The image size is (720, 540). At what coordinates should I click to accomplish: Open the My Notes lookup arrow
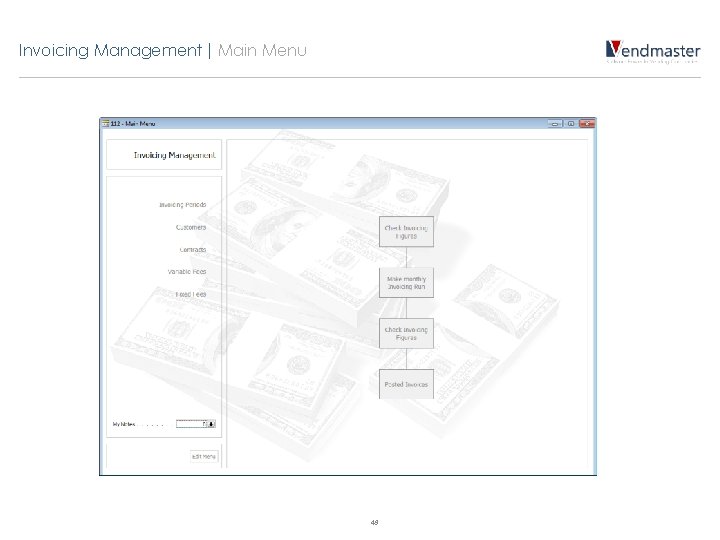212,424
